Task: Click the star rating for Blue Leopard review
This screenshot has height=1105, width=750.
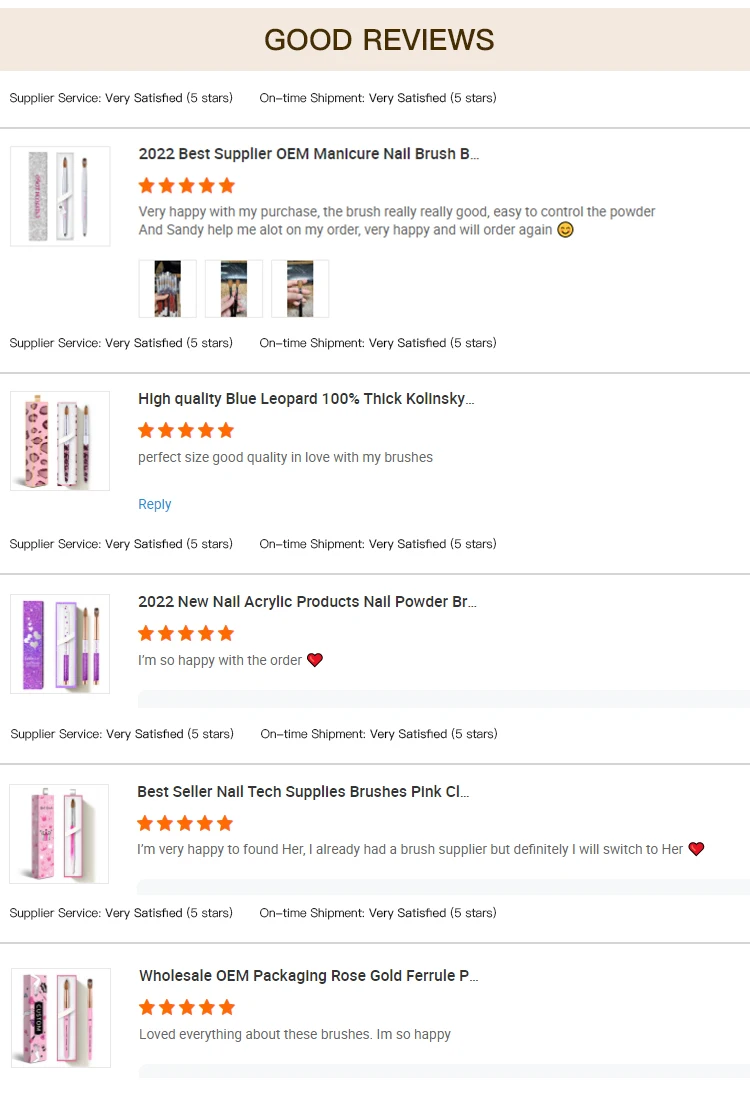Action: 186,431
